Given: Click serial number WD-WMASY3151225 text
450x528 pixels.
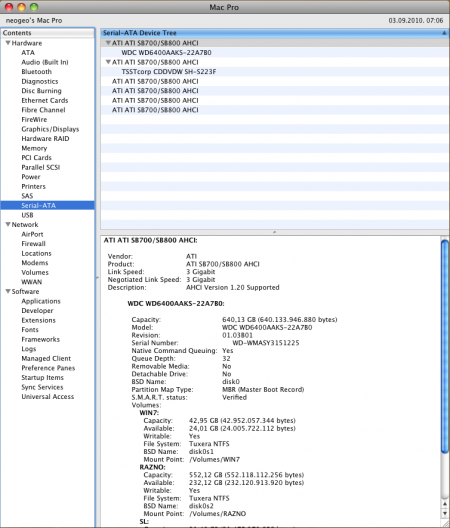Looking at the screenshot, I should [266, 343].
